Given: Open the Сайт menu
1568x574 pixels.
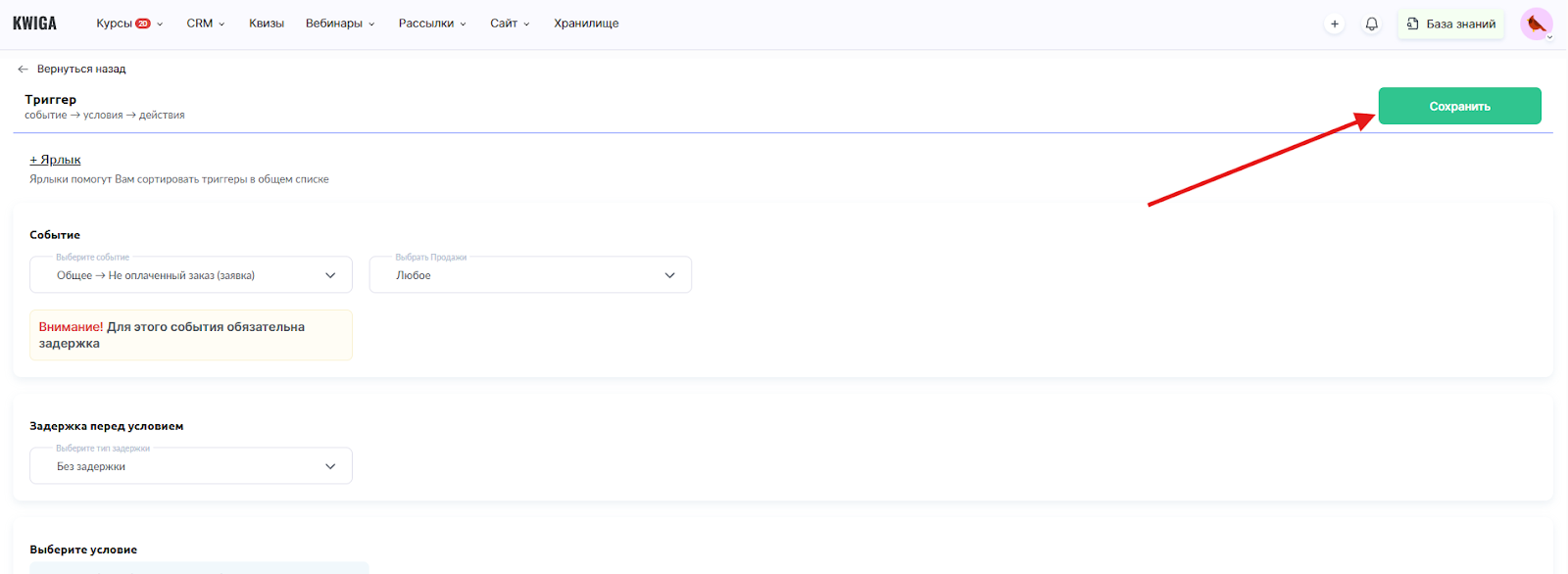Looking at the screenshot, I should (509, 24).
